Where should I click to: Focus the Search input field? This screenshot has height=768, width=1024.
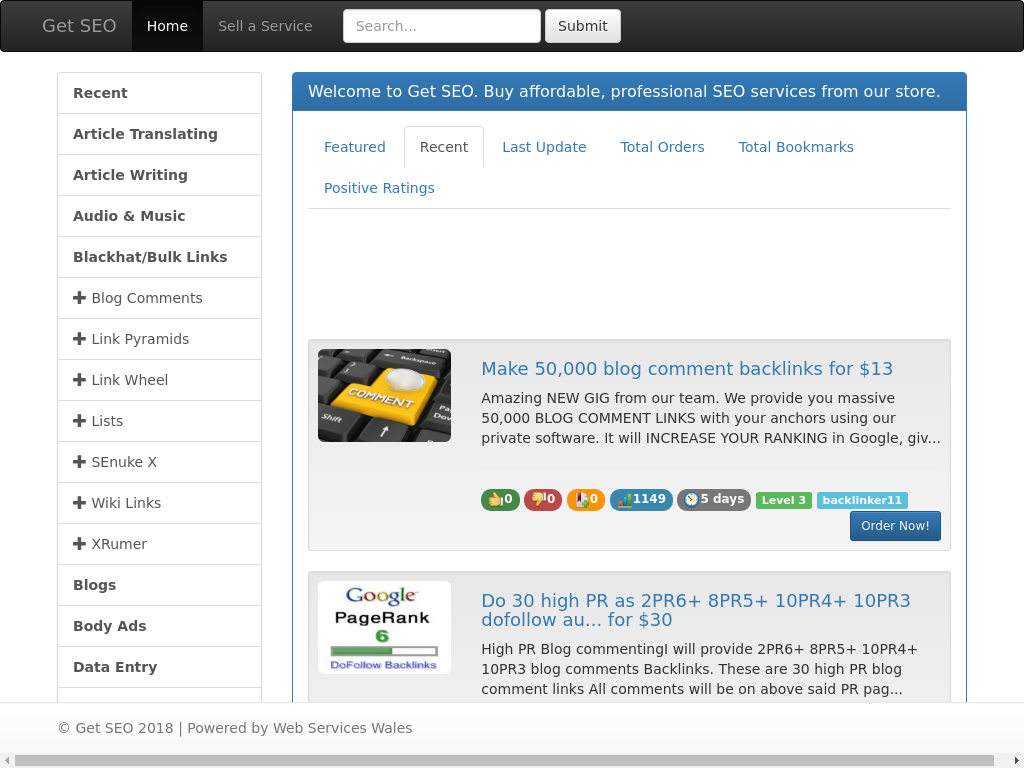click(441, 26)
